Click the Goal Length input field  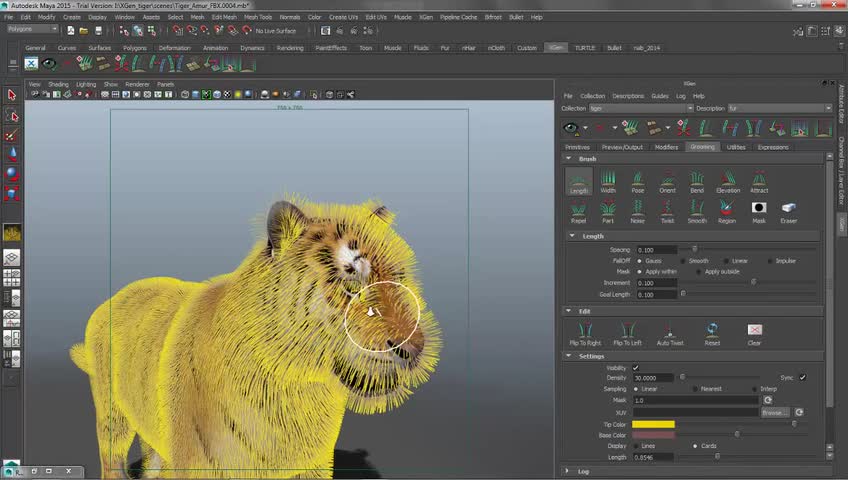[655, 294]
